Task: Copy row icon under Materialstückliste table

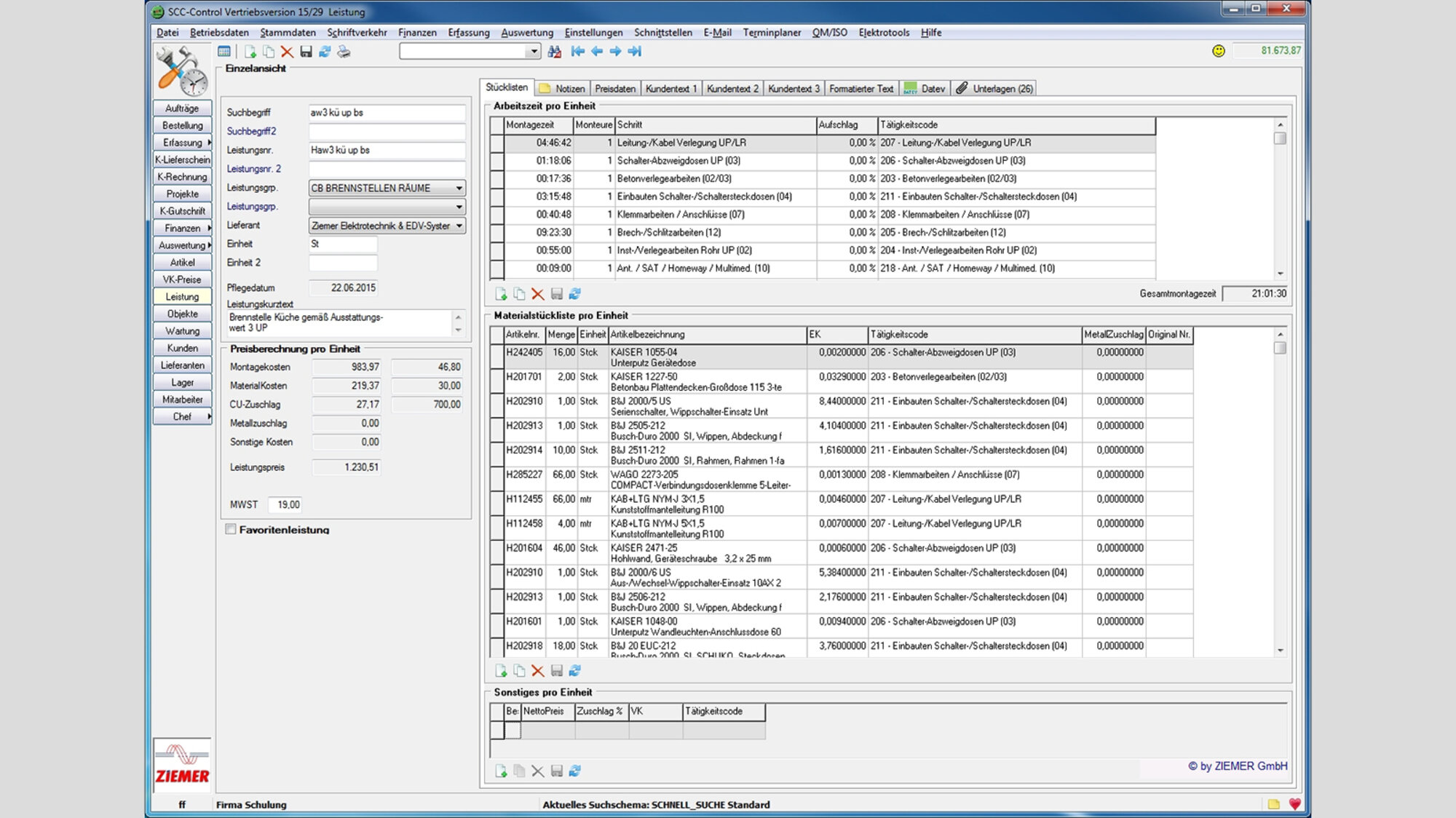Action: 519,671
